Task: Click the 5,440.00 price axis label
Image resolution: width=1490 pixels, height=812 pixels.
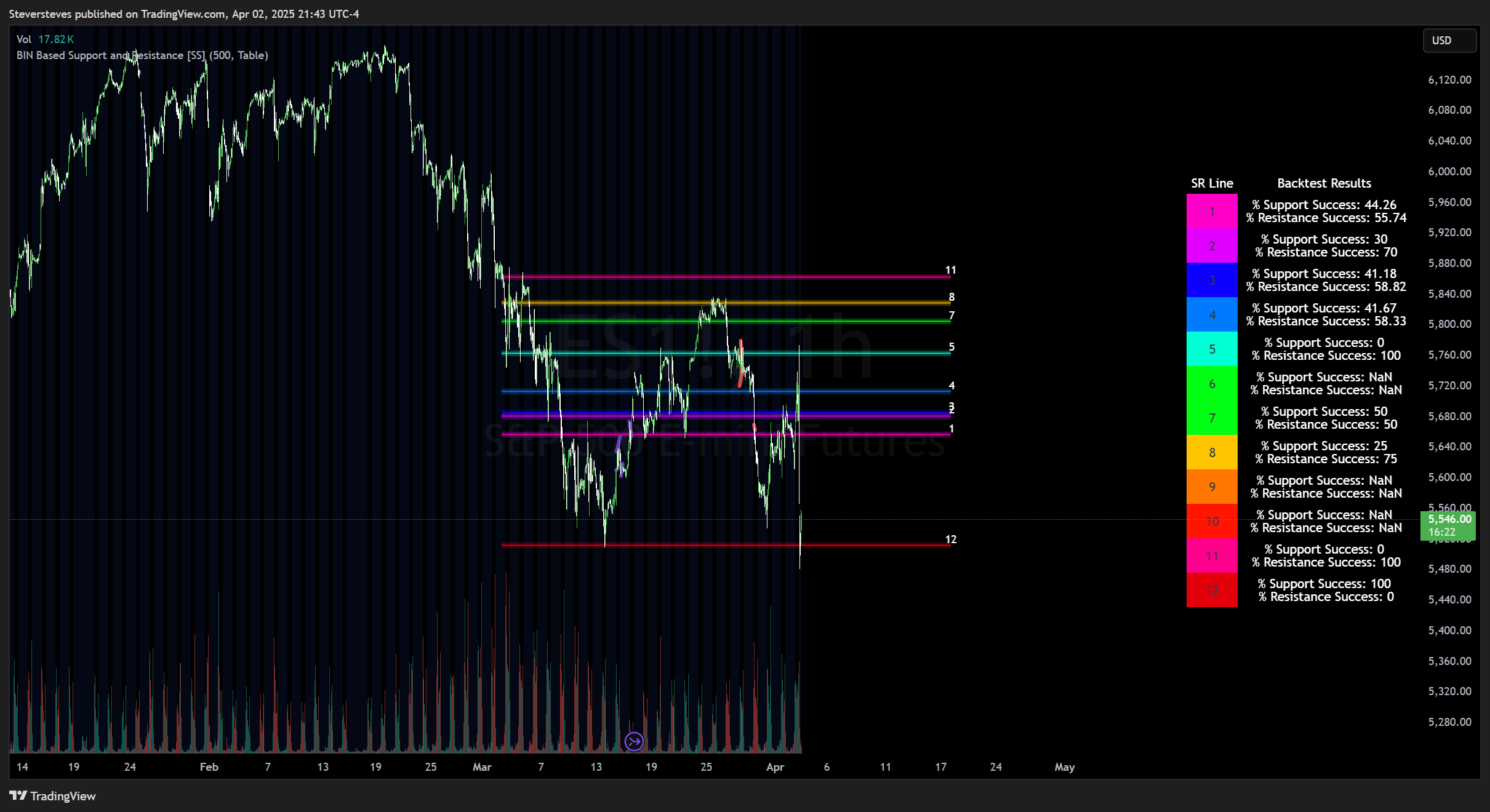Action: [x=1449, y=600]
